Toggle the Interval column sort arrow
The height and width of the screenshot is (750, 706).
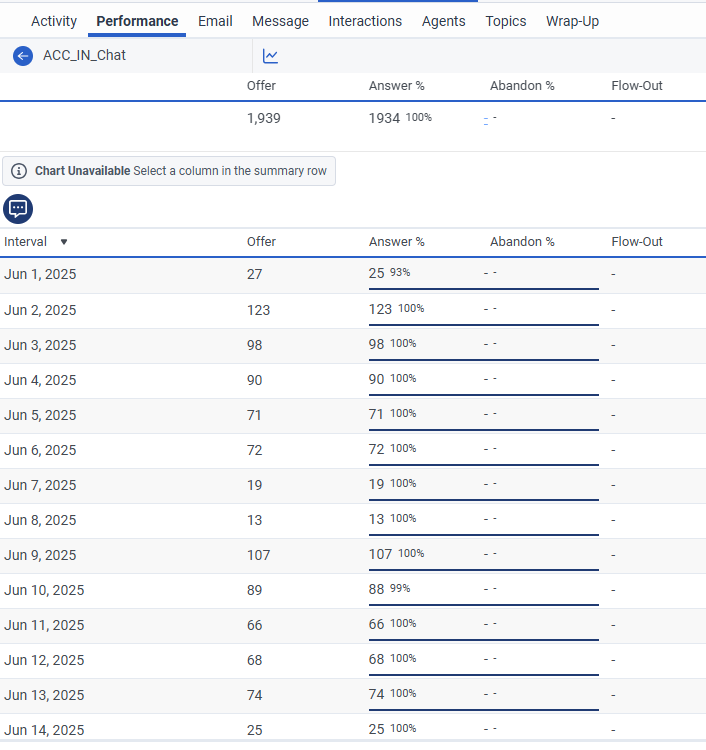pyautogui.click(x=64, y=242)
